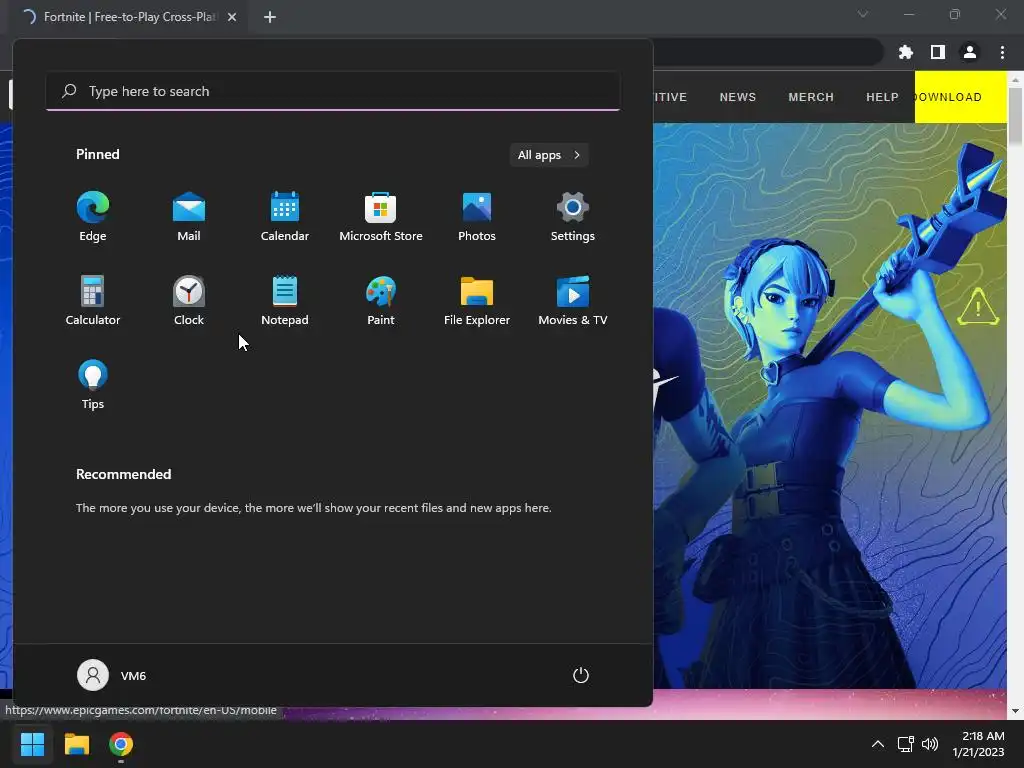The height and width of the screenshot is (768, 1024).
Task: Open the volume tray icon
Action: coord(930,744)
